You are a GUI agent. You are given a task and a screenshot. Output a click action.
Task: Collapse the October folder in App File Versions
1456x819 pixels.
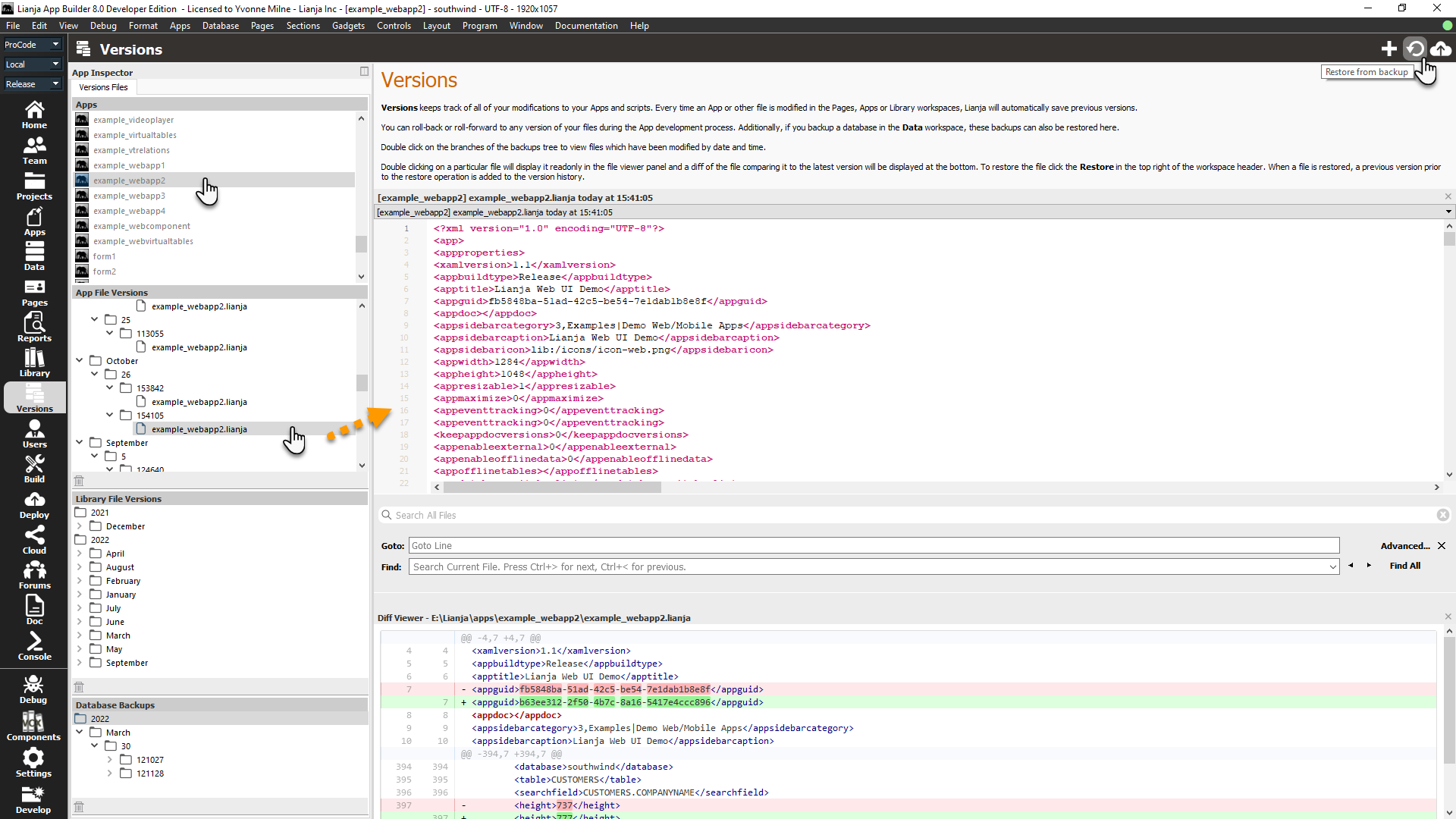coord(80,361)
